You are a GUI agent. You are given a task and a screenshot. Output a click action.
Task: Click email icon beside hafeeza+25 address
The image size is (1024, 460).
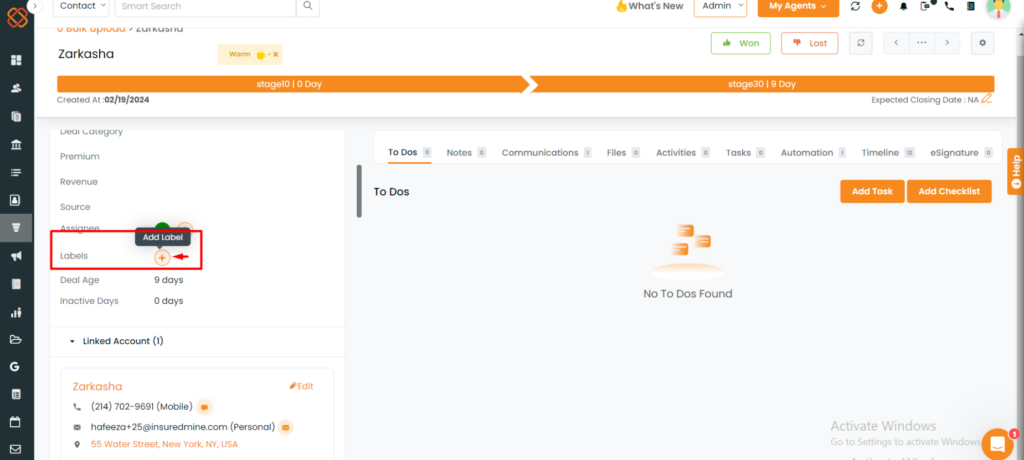285,427
